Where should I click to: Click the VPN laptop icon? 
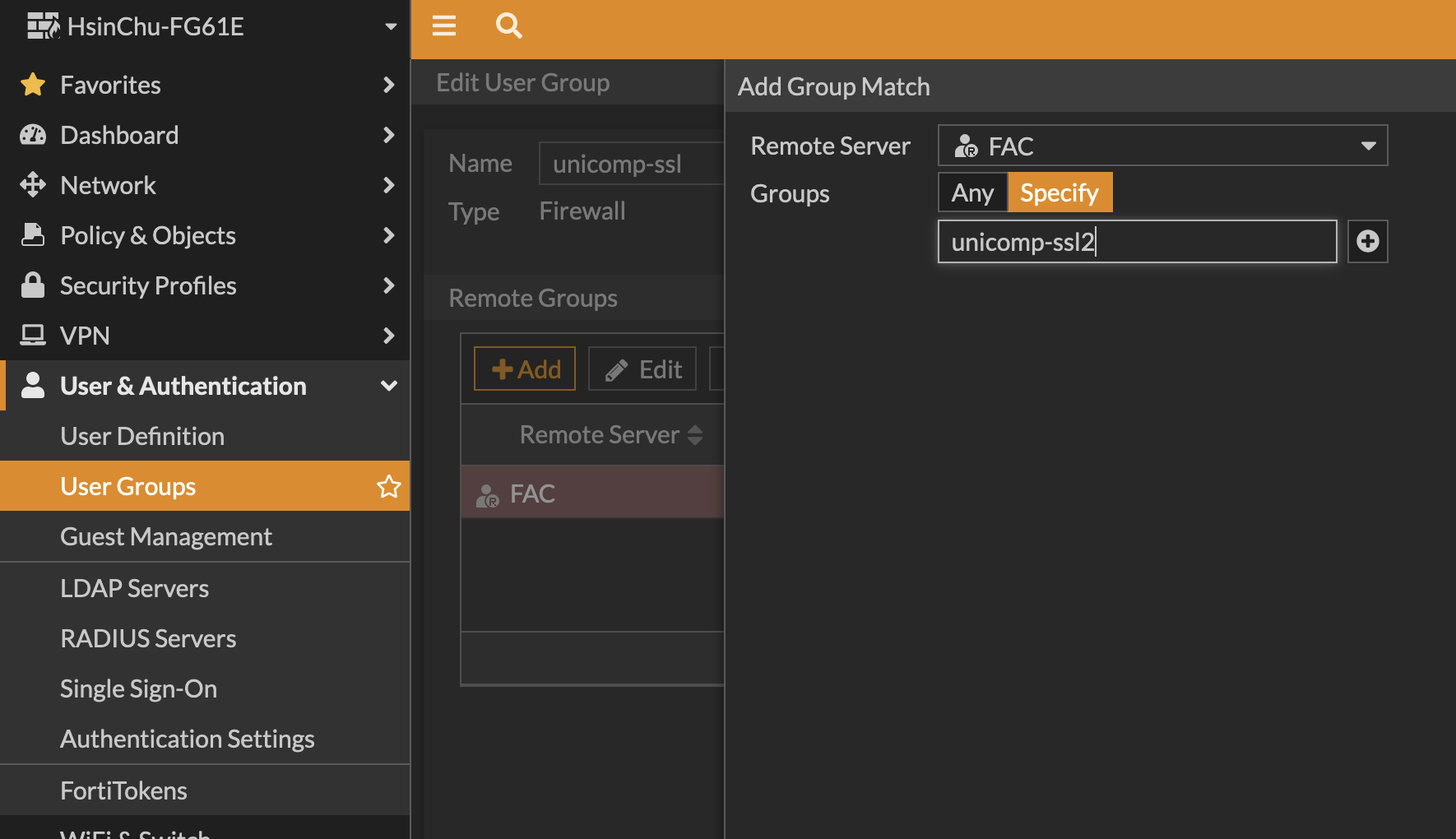point(33,336)
